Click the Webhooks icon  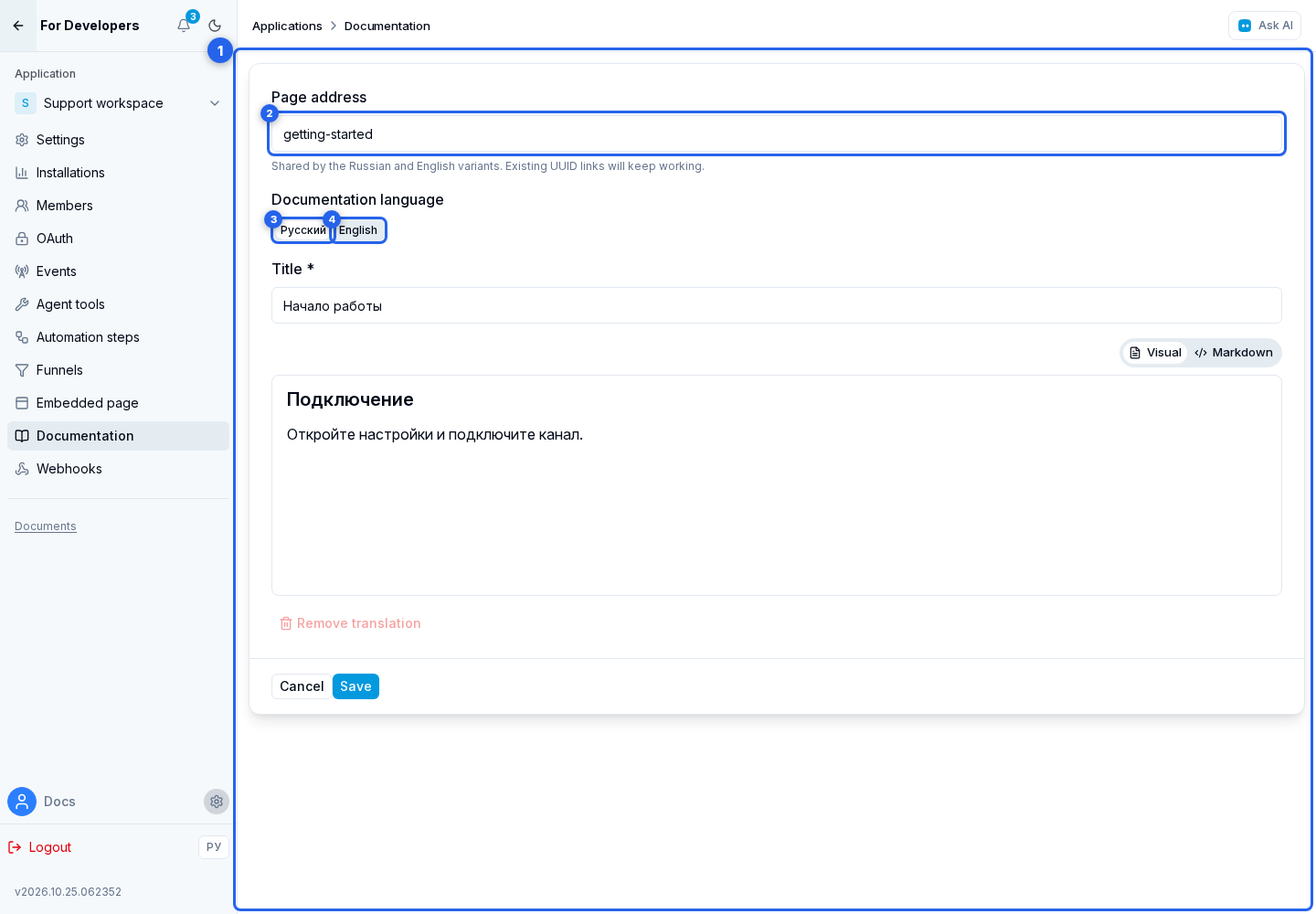(x=22, y=469)
